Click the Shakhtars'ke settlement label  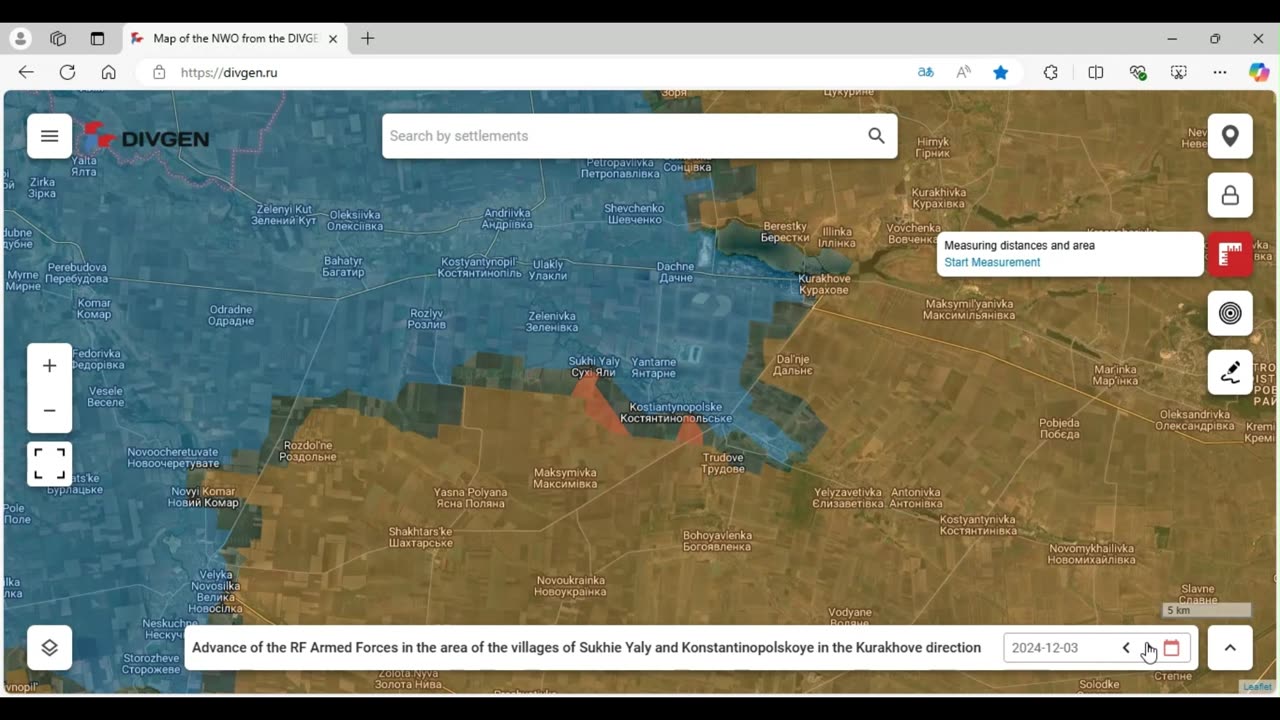click(x=421, y=537)
